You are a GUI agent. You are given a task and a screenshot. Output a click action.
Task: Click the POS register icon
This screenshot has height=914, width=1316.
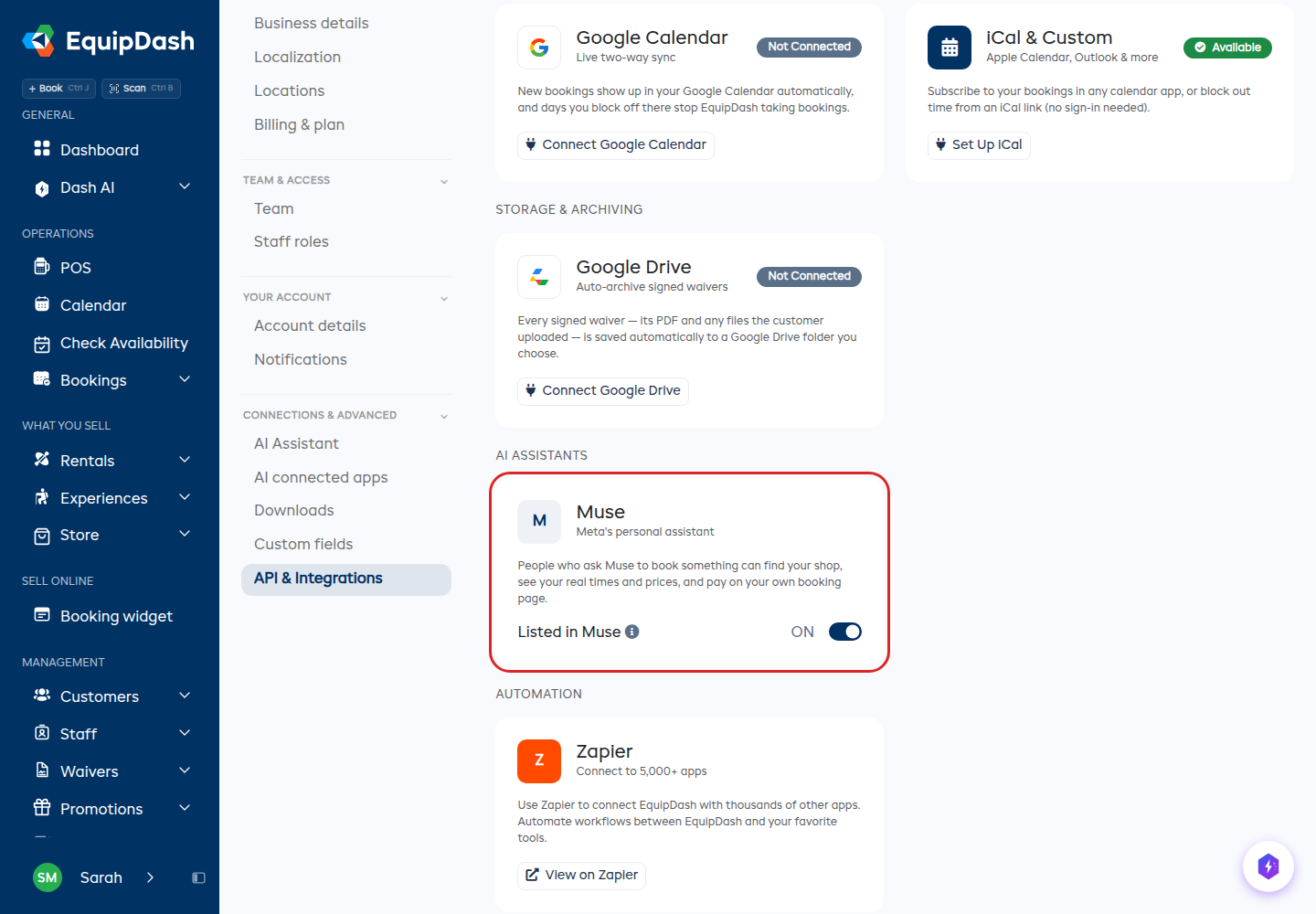tap(42, 267)
